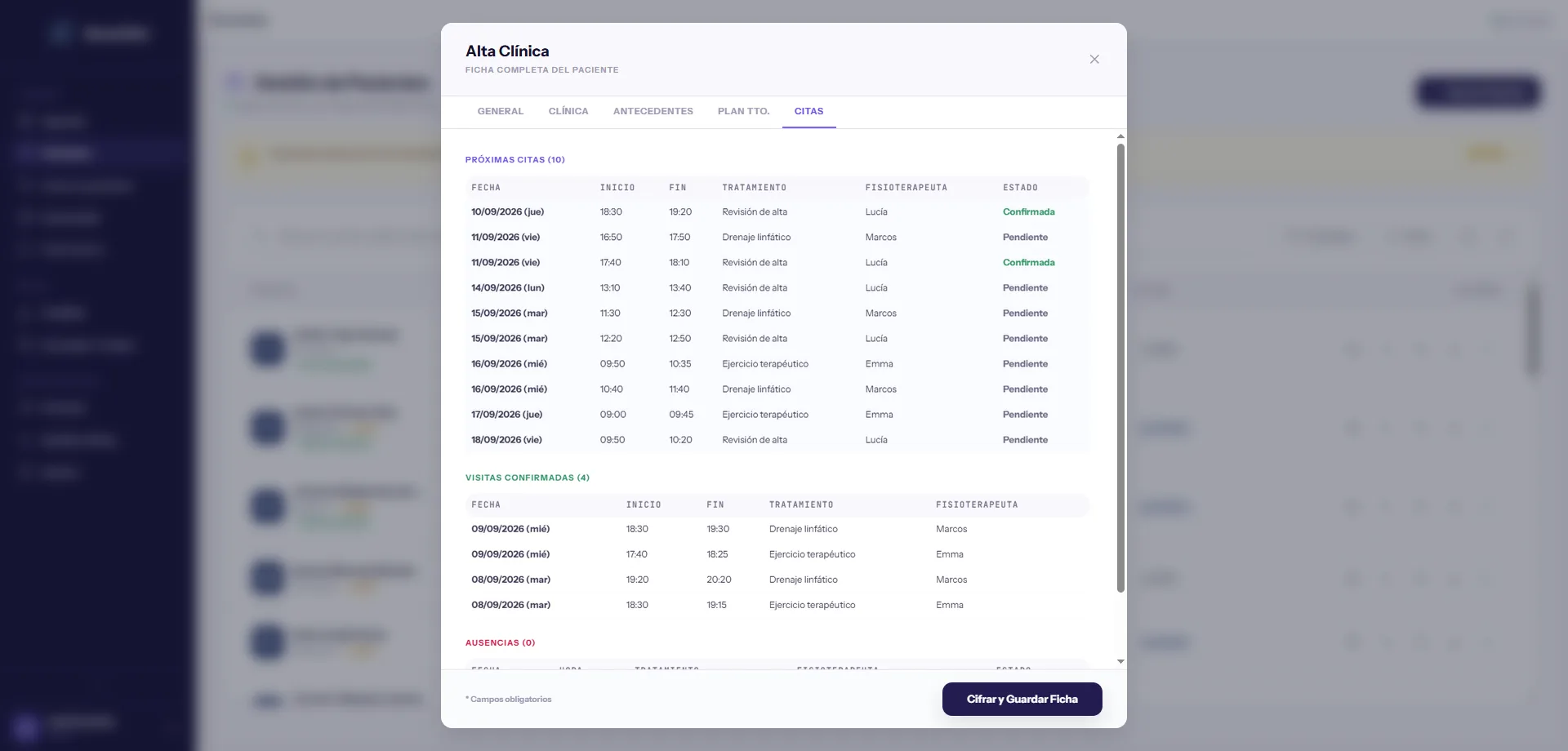Select the 10/09/2026 18:30 appointment row

[x=777, y=212]
